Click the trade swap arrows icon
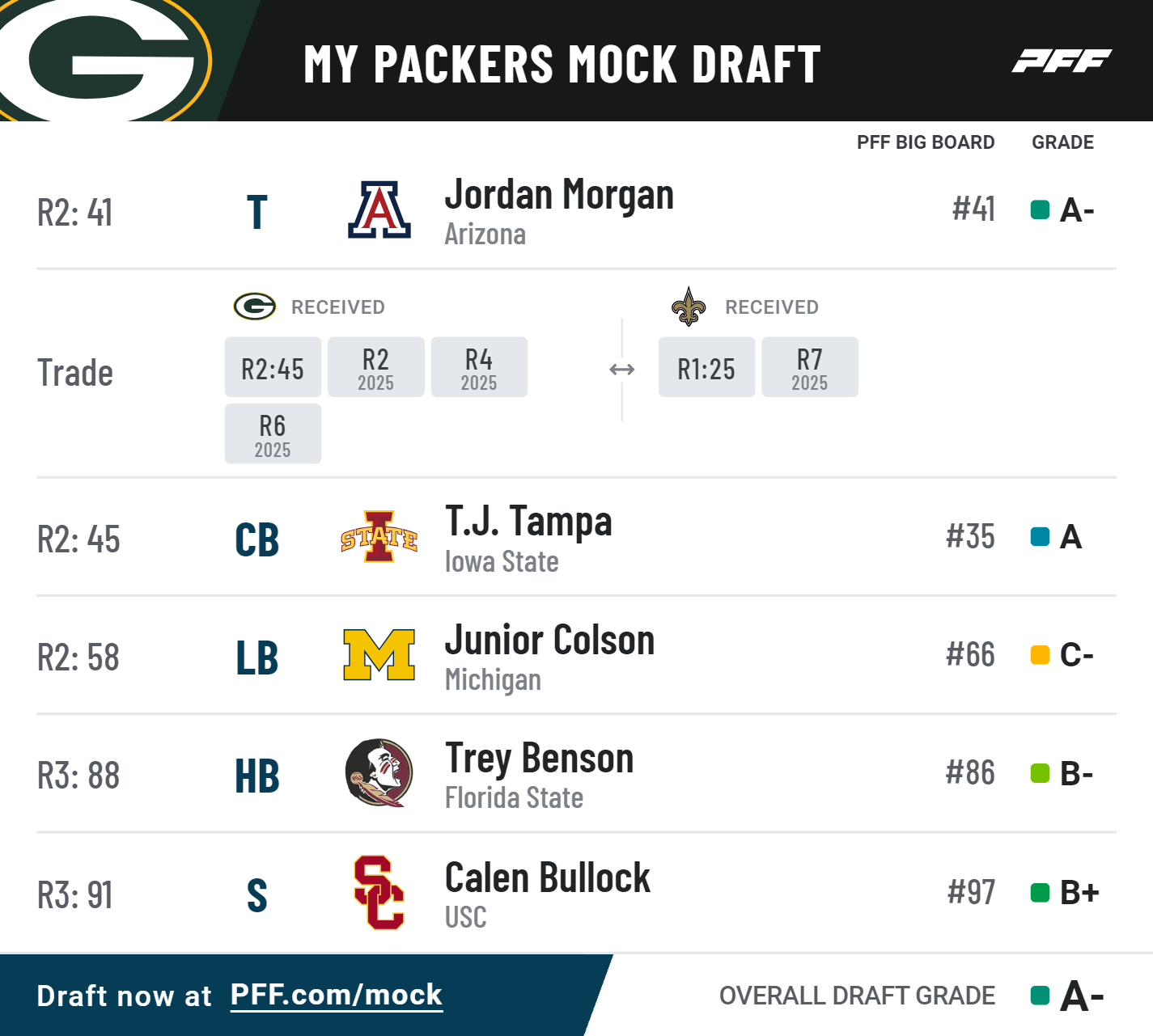The height and width of the screenshot is (1036, 1153). (621, 370)
